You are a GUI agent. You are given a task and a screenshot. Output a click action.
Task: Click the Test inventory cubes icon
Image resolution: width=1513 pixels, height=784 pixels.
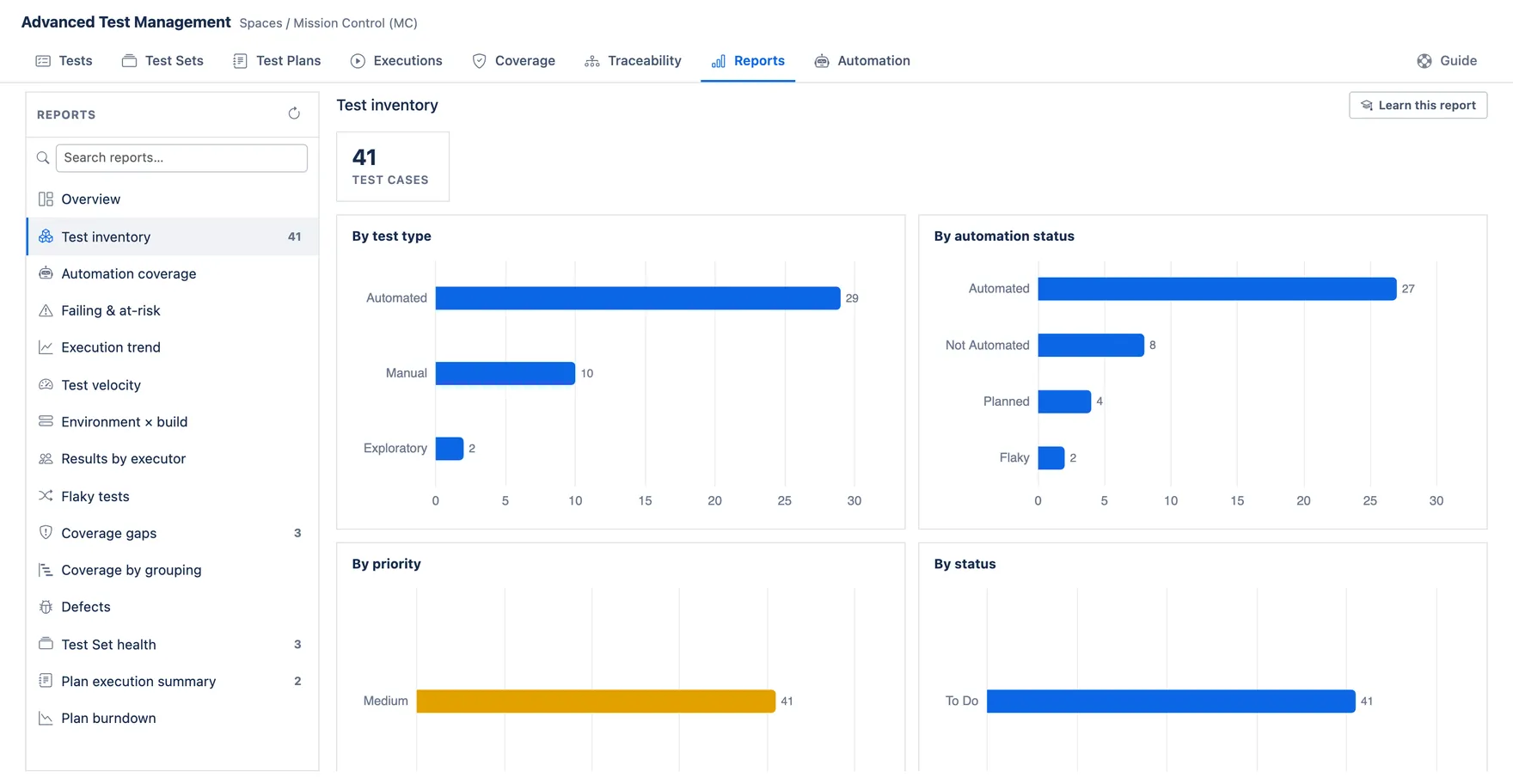46,236
